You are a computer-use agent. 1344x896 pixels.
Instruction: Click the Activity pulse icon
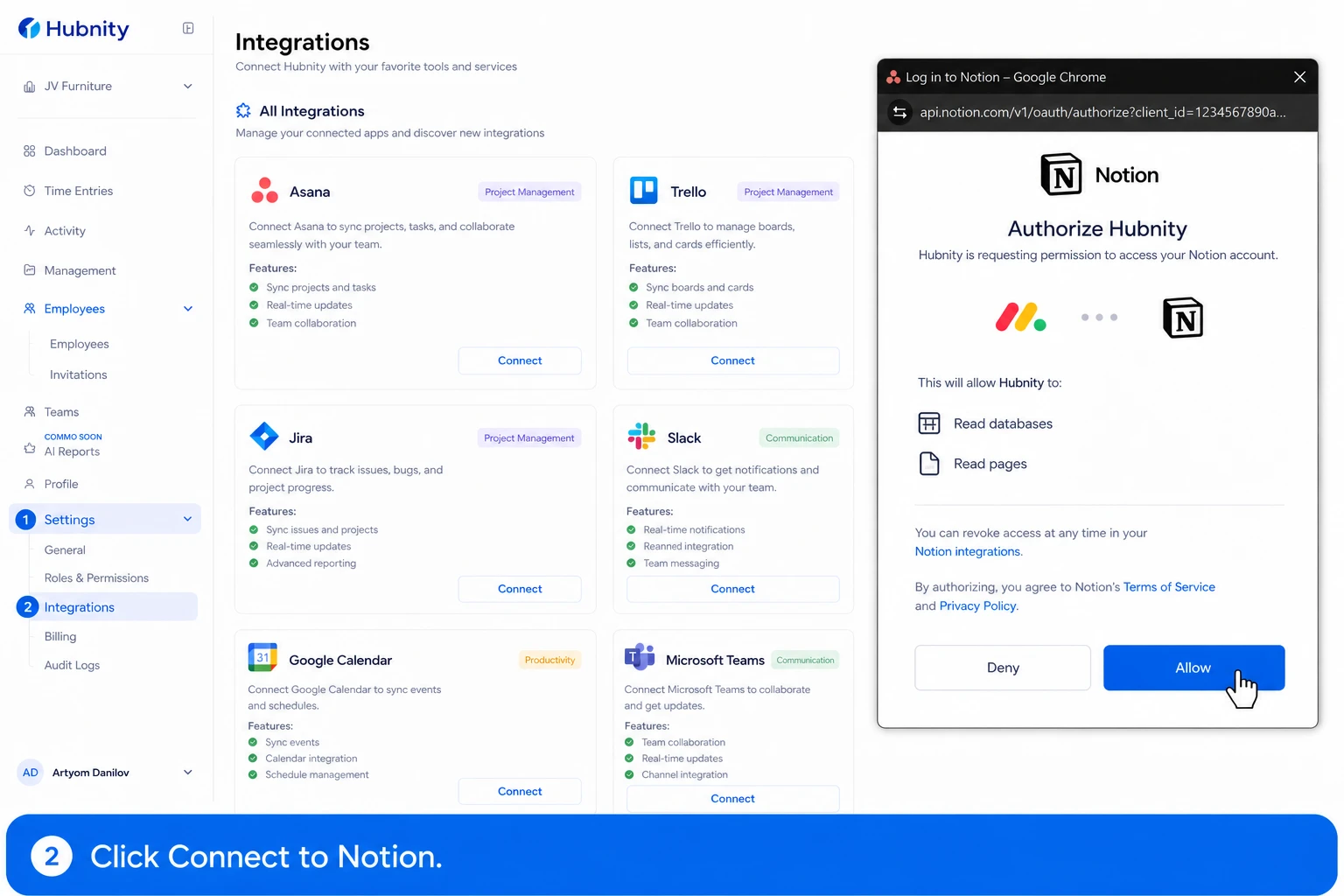click(30, 231)
